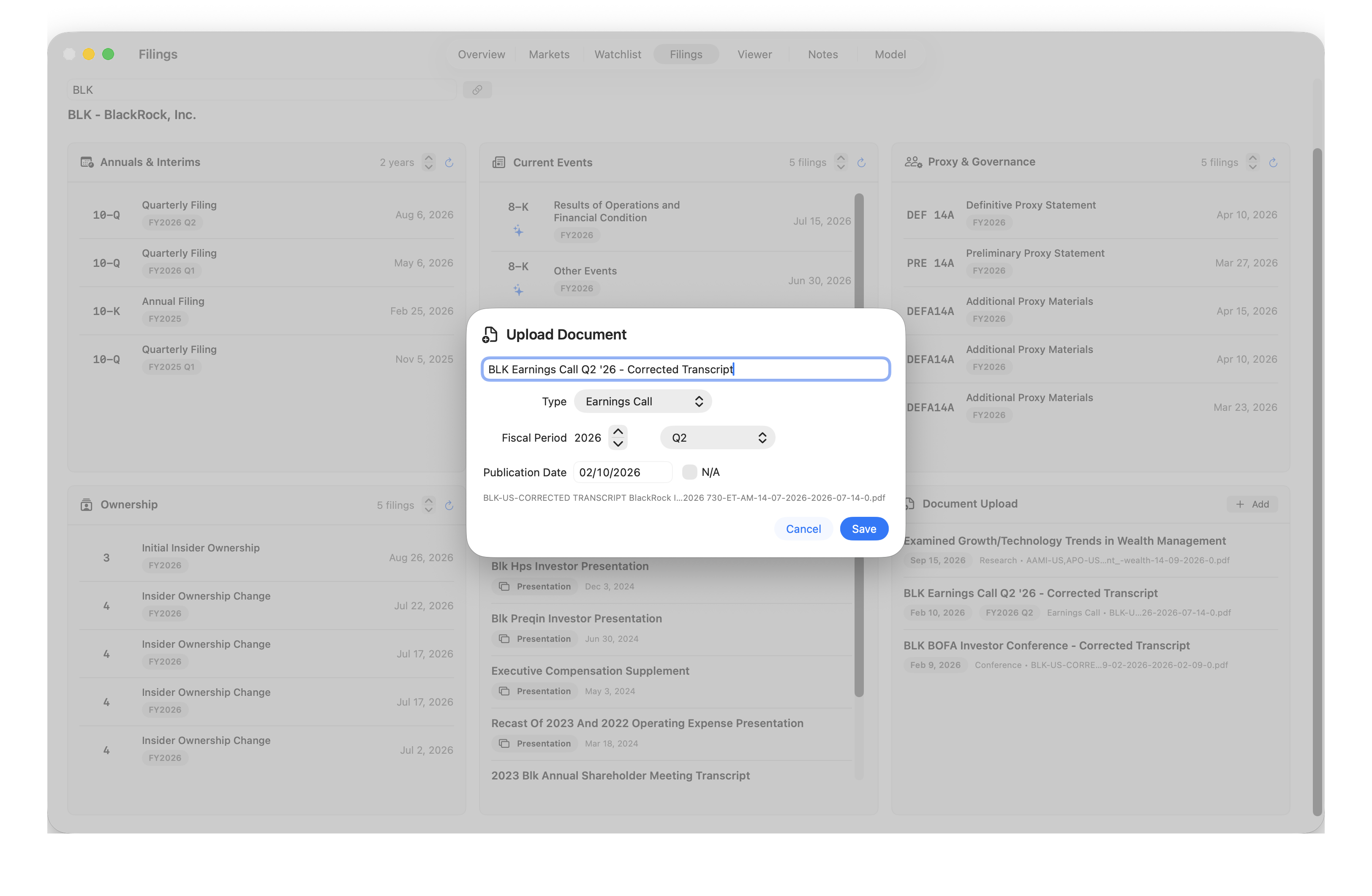Open the Watchlist tab
This screenshot has width=1372, height=896.
point(618,54)
